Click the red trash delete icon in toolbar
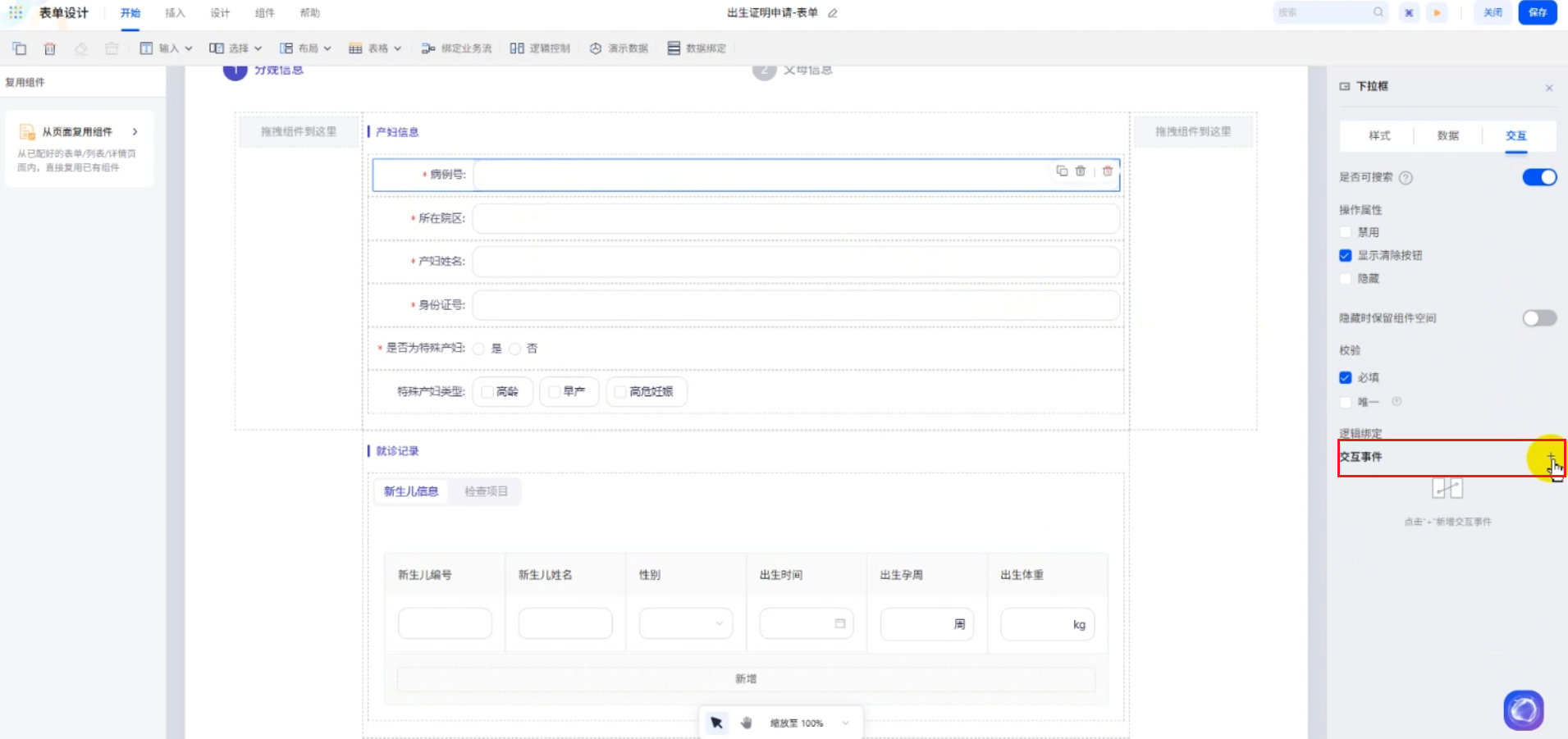 50,48
